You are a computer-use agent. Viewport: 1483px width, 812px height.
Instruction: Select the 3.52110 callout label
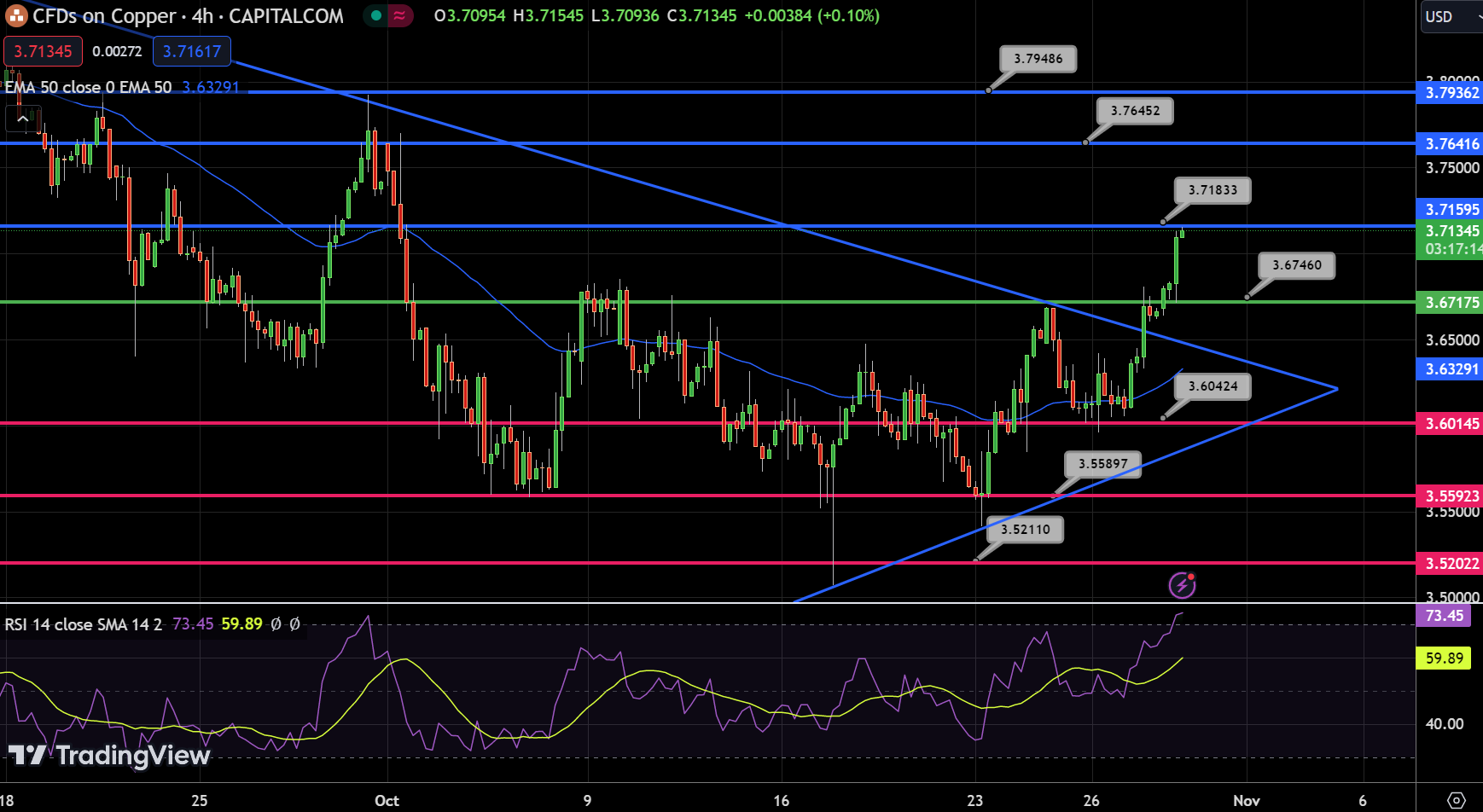pyautogui.click(x=1026, y=530)
